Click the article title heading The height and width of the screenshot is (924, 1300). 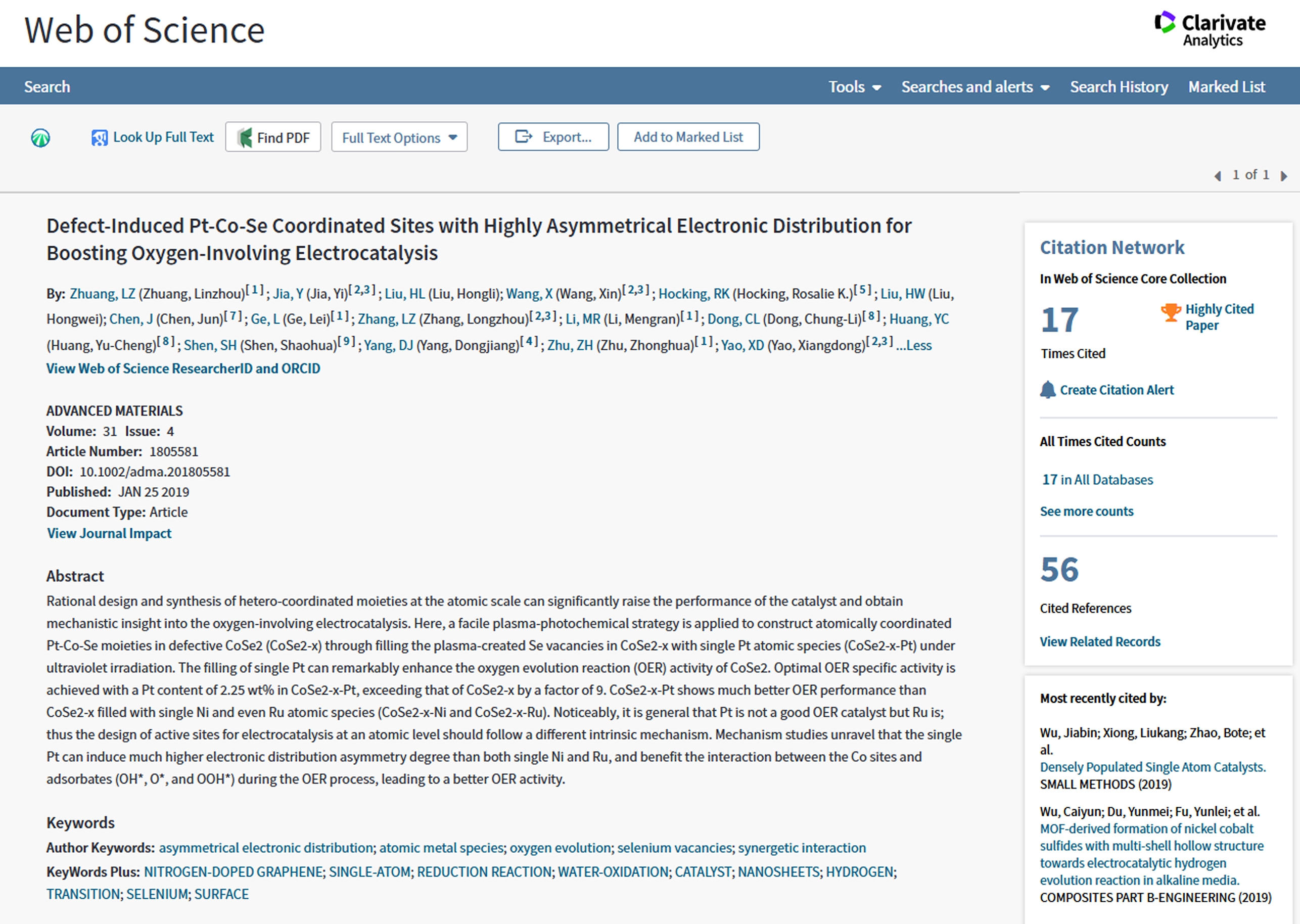click(x=479, y=240)
